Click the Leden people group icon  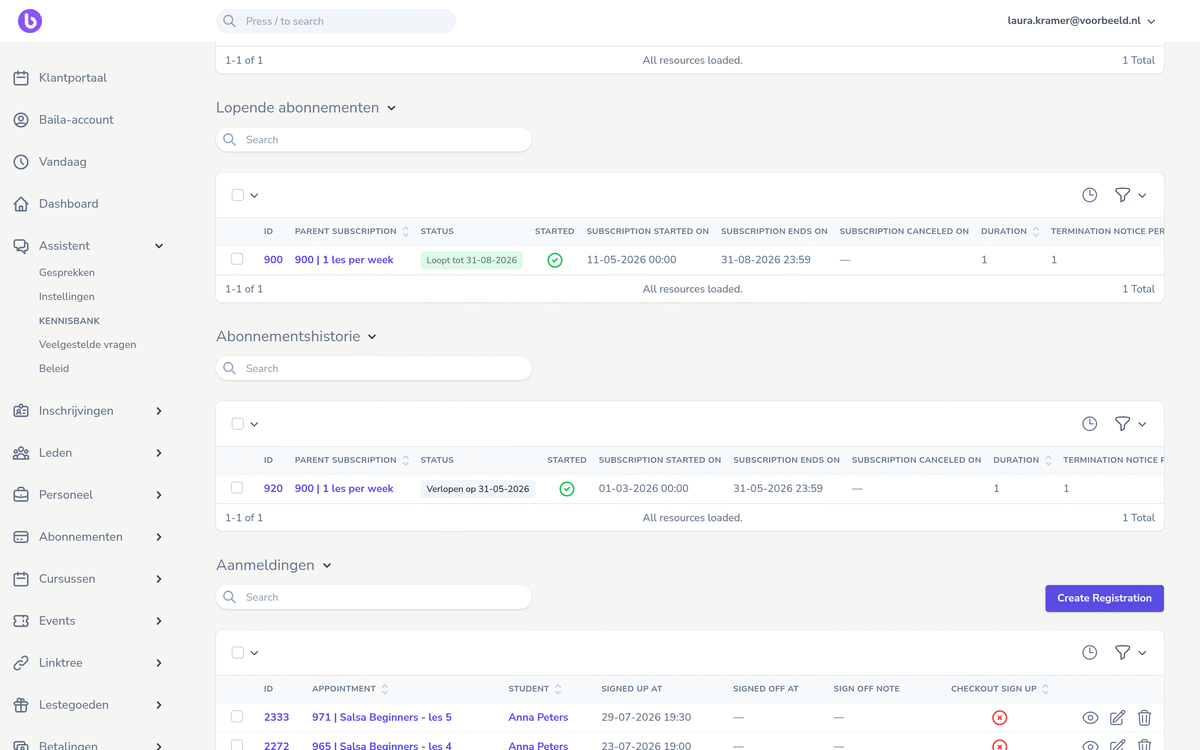point(21,453)
